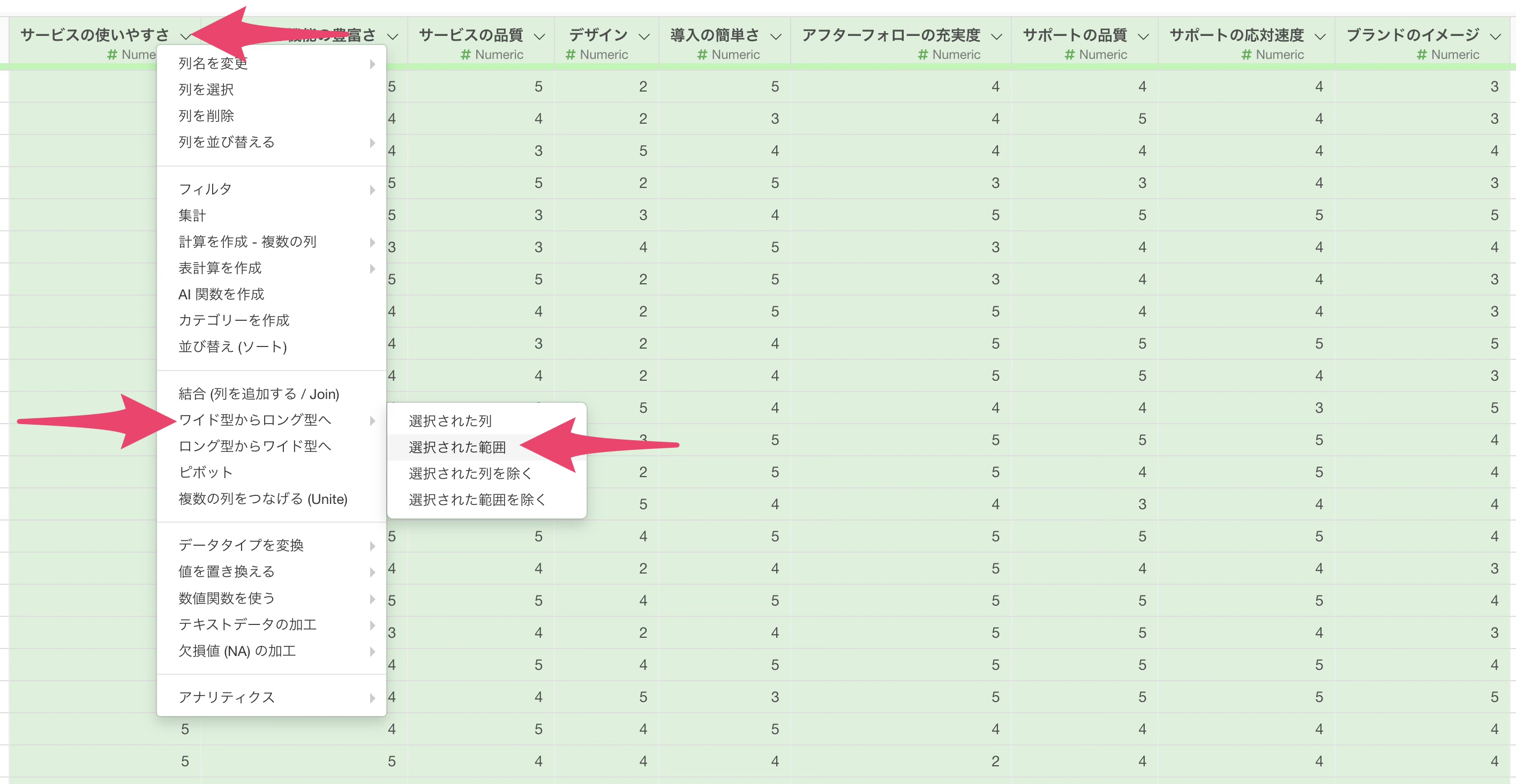This screenshot has height=784, width=1516.
Task: Click numeric hash icon under ブランドのイメージ
Action: click(1422, 55)
